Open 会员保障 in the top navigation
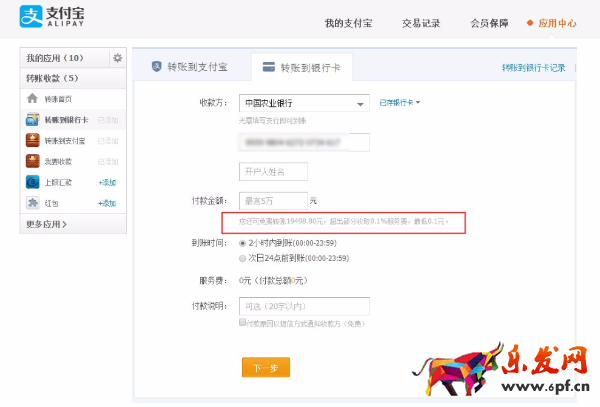This screenshot has width=600, height=407. [489, 23]
